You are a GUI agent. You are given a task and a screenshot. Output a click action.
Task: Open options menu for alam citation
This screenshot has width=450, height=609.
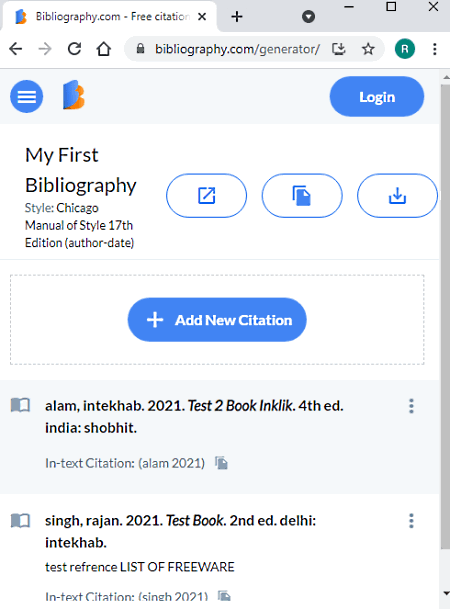(x=411, y=406)
